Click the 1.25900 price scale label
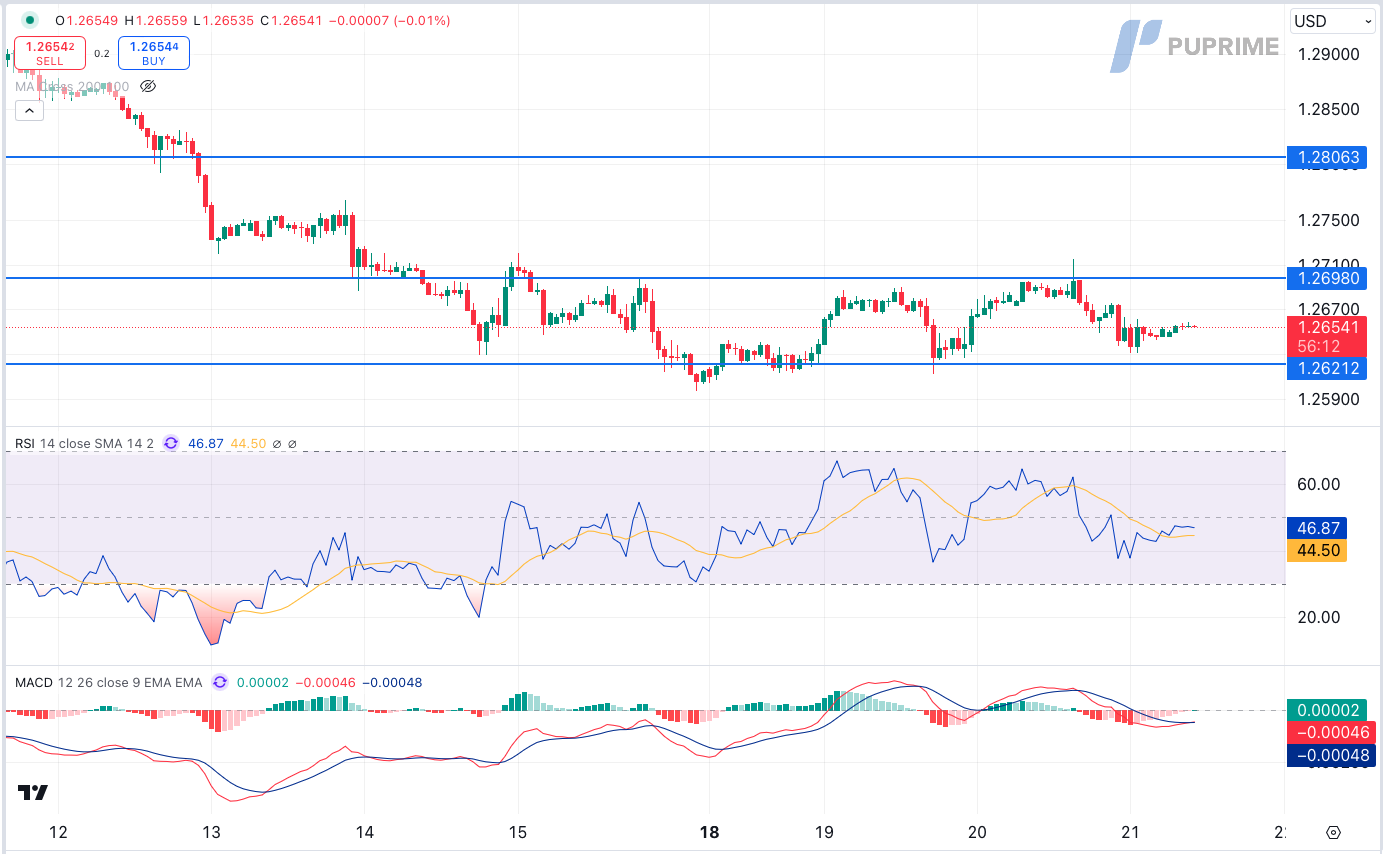 coord(1329,399)
